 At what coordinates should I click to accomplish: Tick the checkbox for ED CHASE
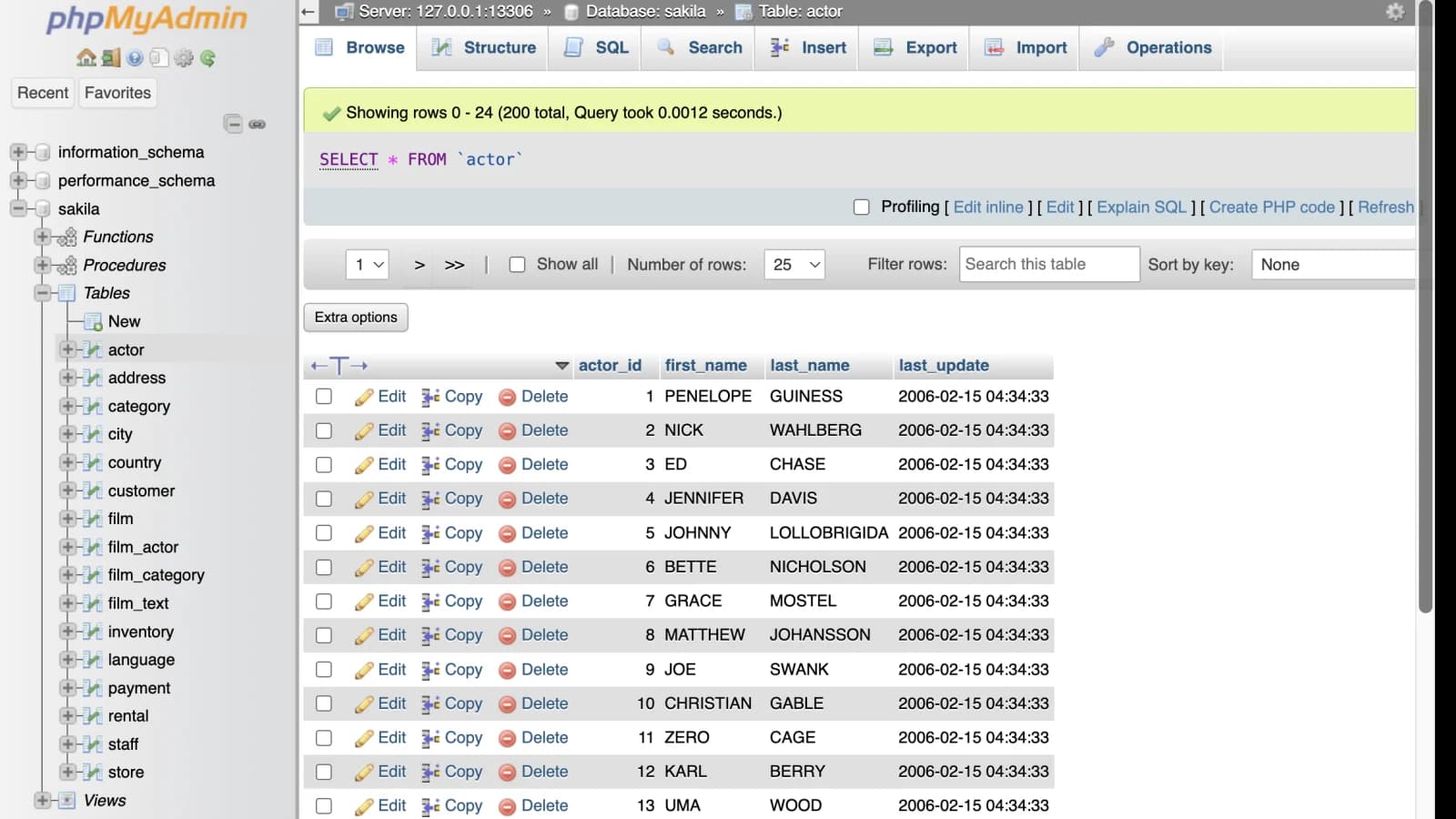[324, 465]
